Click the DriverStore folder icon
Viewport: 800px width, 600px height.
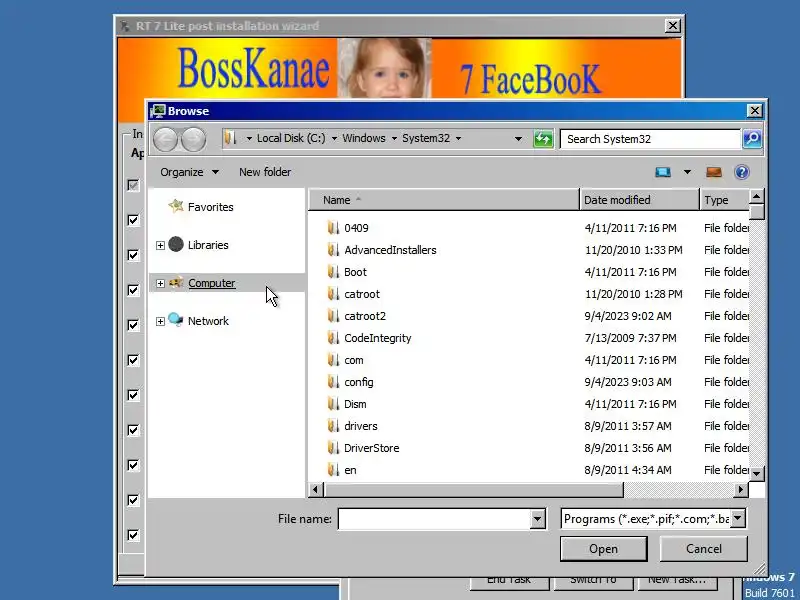click(333, 448)
